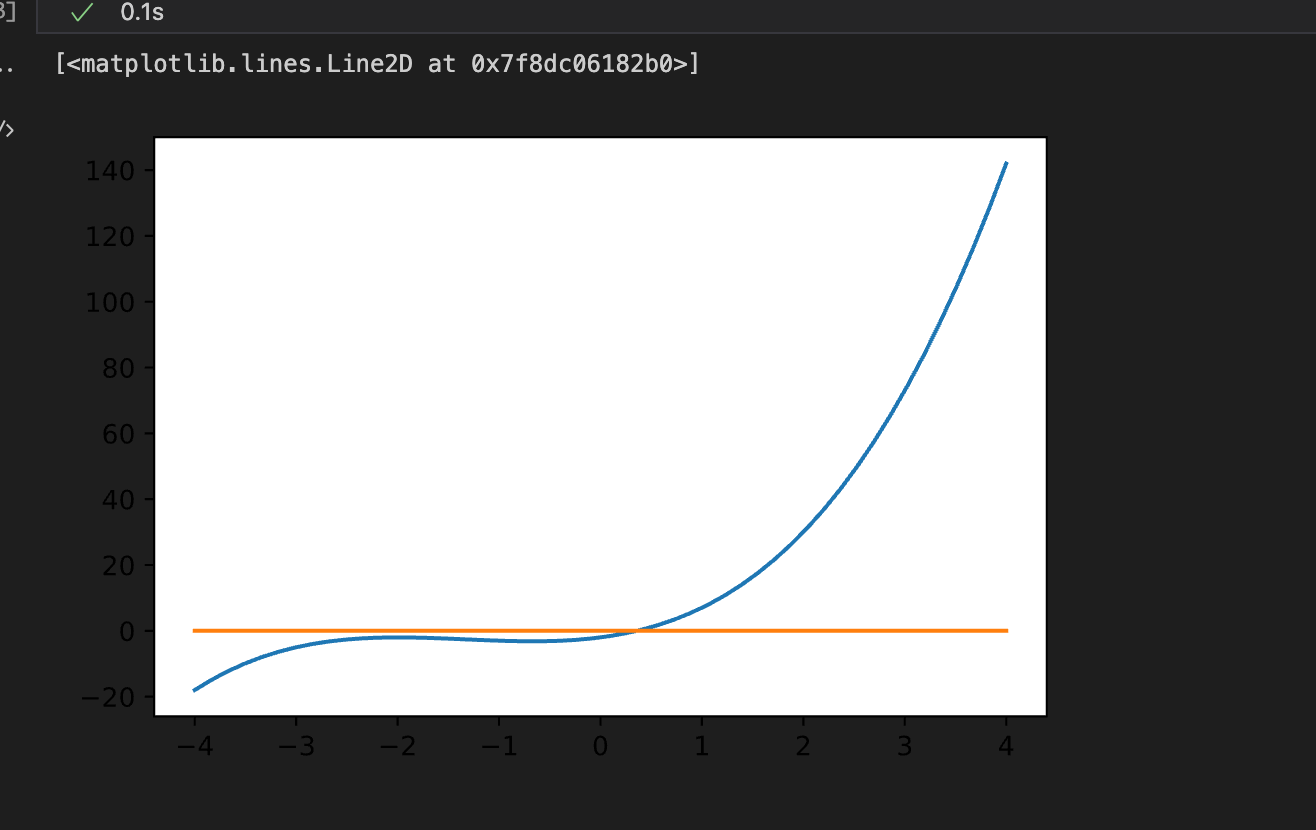
Task: Click the cell execution index bracket
Action: pyautogui.click(x=6, y=13)
